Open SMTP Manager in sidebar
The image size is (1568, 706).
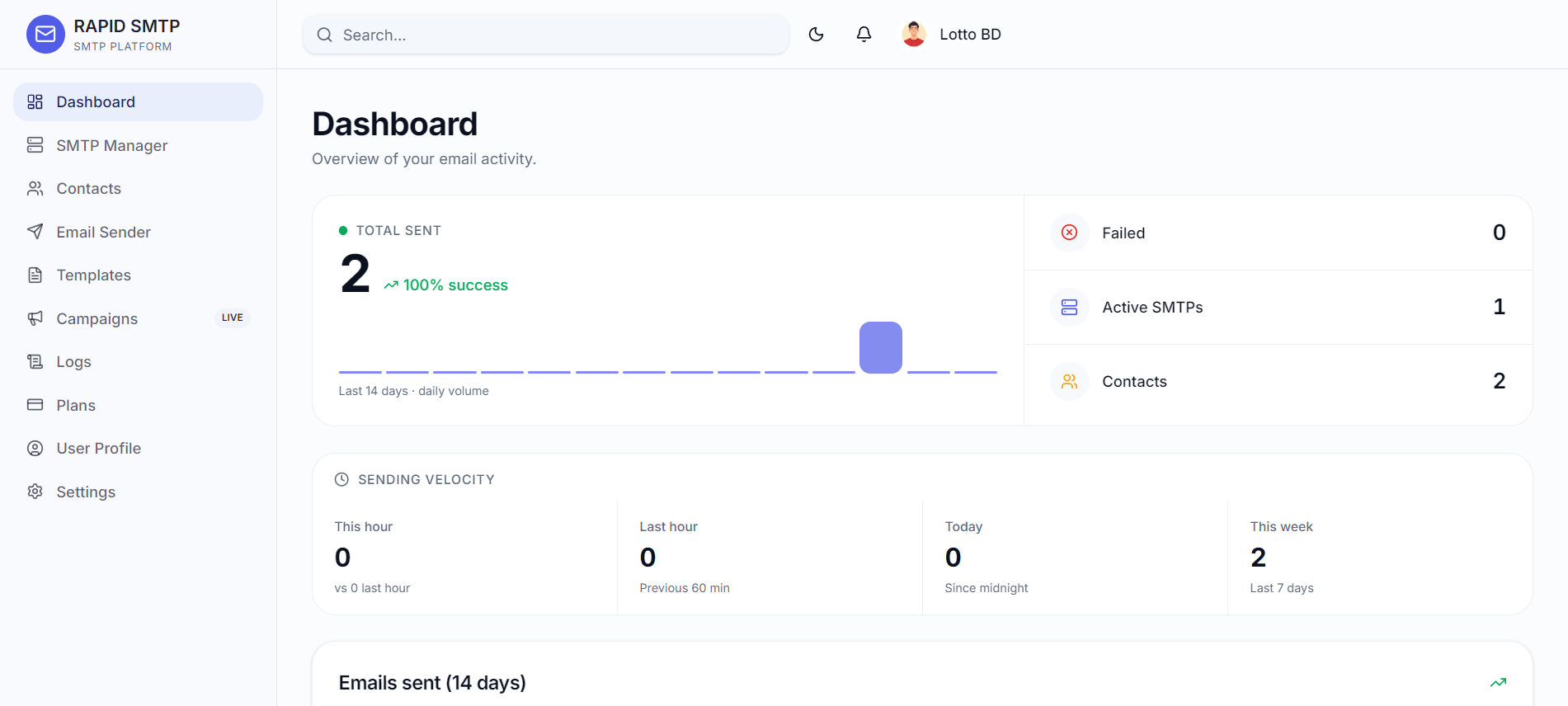coord(138,145)
